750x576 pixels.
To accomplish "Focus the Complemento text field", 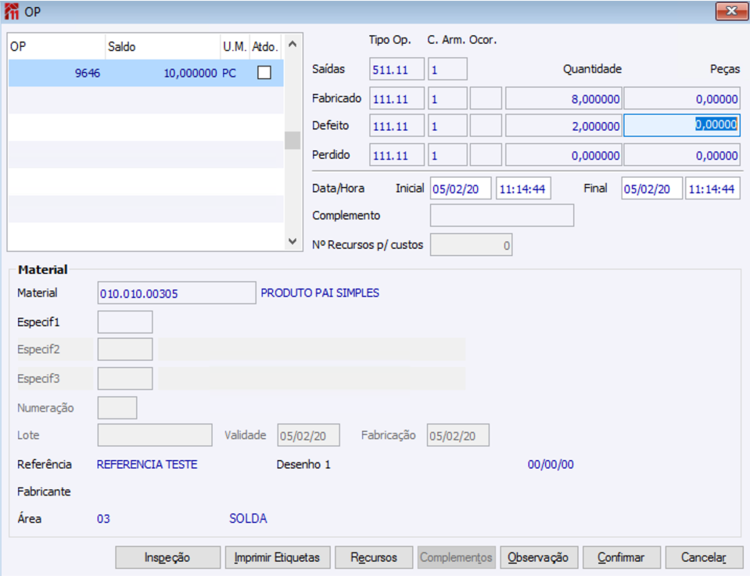I will (x=502, y=215).
